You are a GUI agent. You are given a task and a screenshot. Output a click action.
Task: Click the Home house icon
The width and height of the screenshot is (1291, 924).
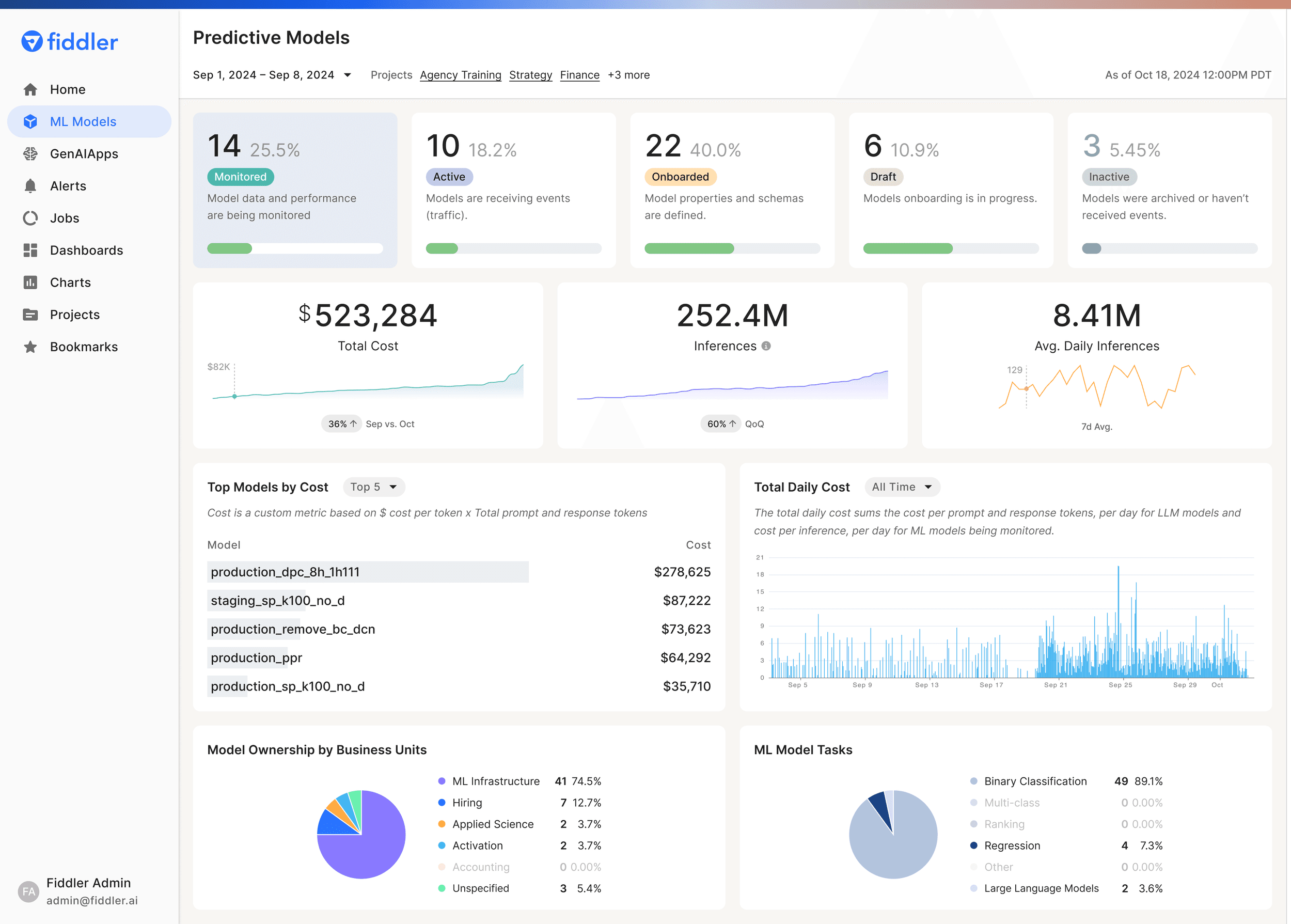(30, 89)
